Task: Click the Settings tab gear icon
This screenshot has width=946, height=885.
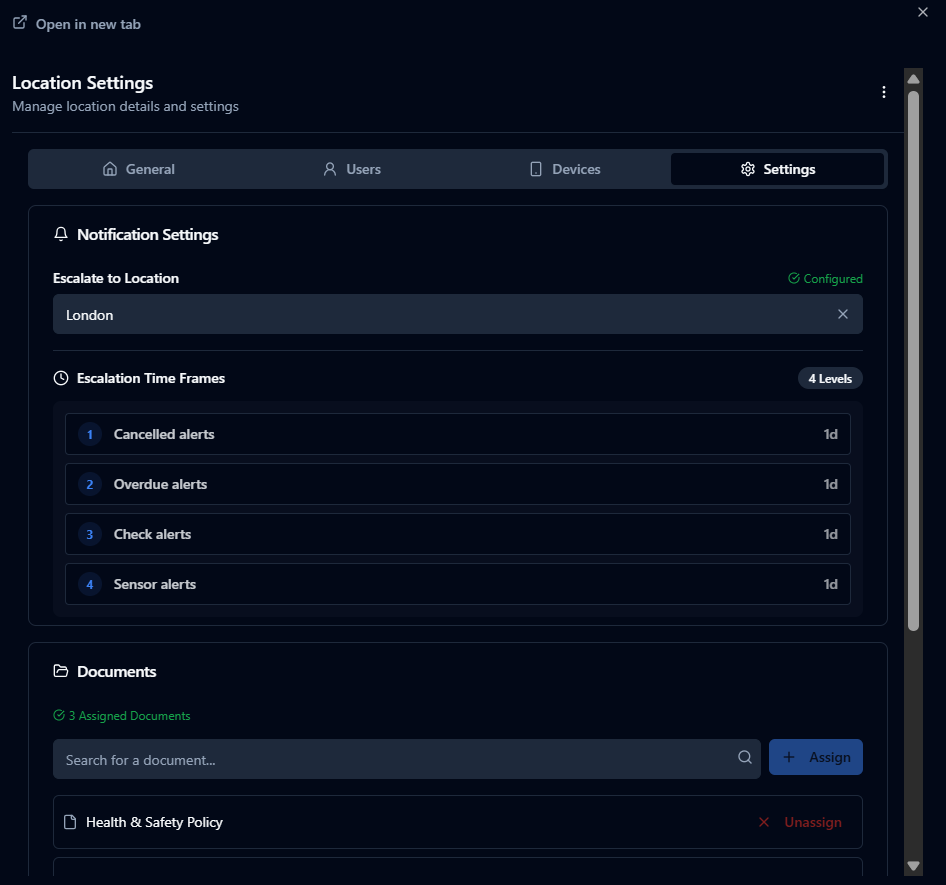Action: [748, 169]
